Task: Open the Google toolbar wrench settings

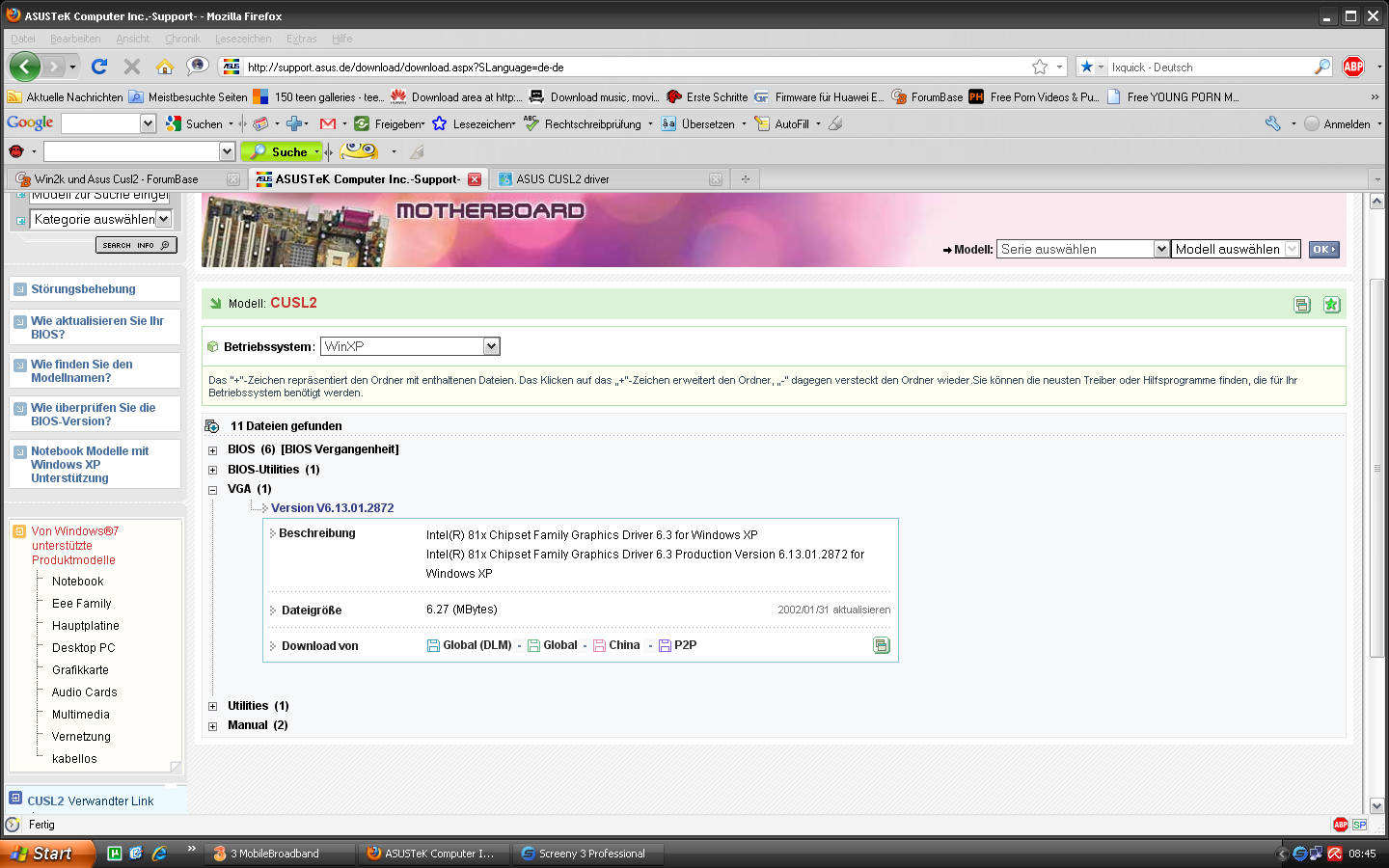Action: [x=1273, y=123]
